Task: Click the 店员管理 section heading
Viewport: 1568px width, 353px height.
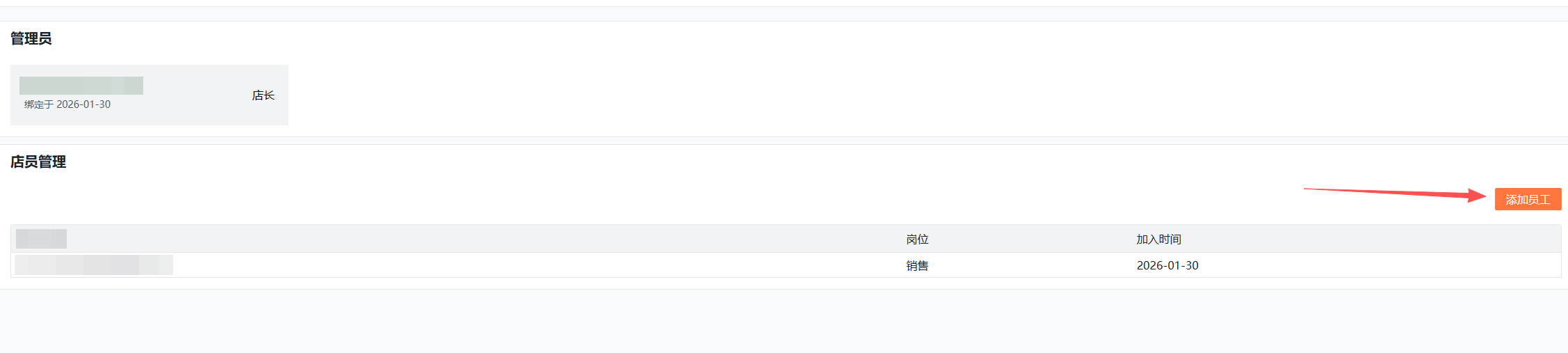Action: [38, 162]
